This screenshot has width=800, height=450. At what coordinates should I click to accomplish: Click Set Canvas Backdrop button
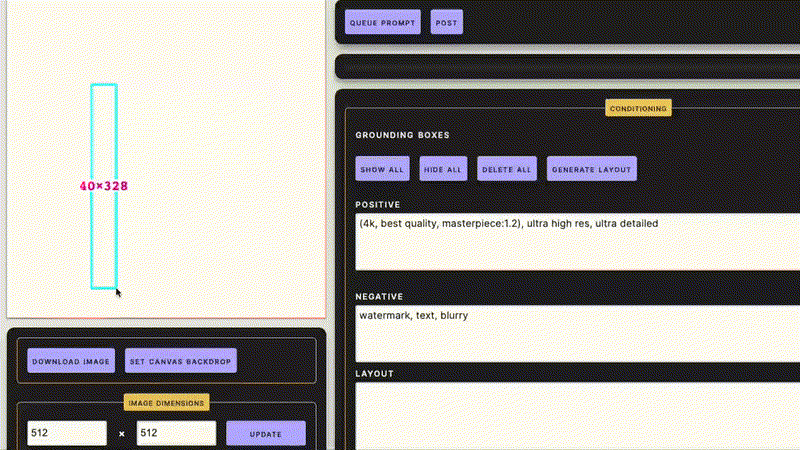181,361
